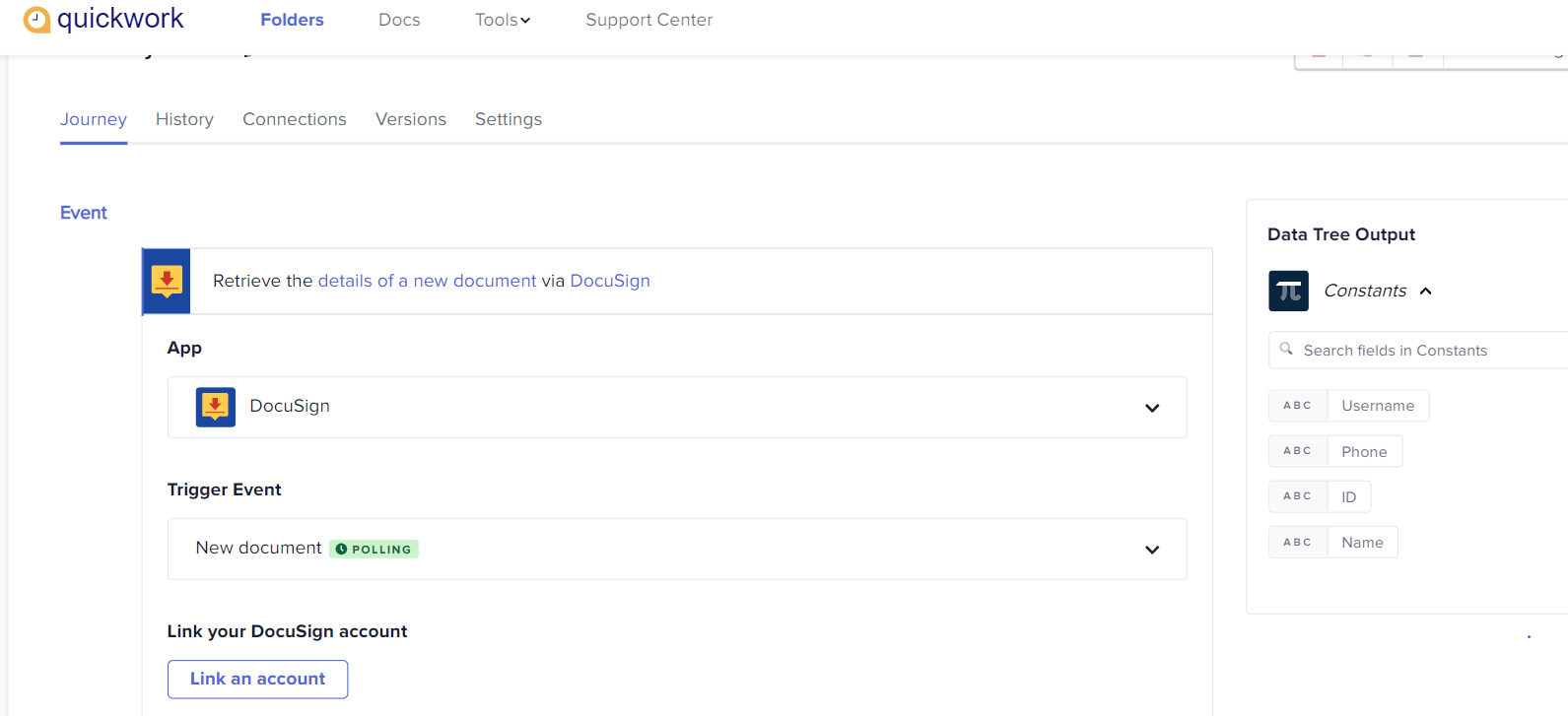
Task: Click Link an account button
Action: pyautogui.click(x=257, y=679)
